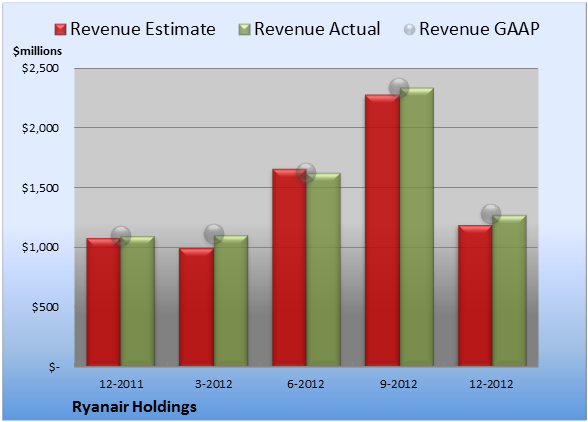The width and height of the screenshot is (588, 422).
Task: Select the green actual bar for 3-2012
Action: 231,300
